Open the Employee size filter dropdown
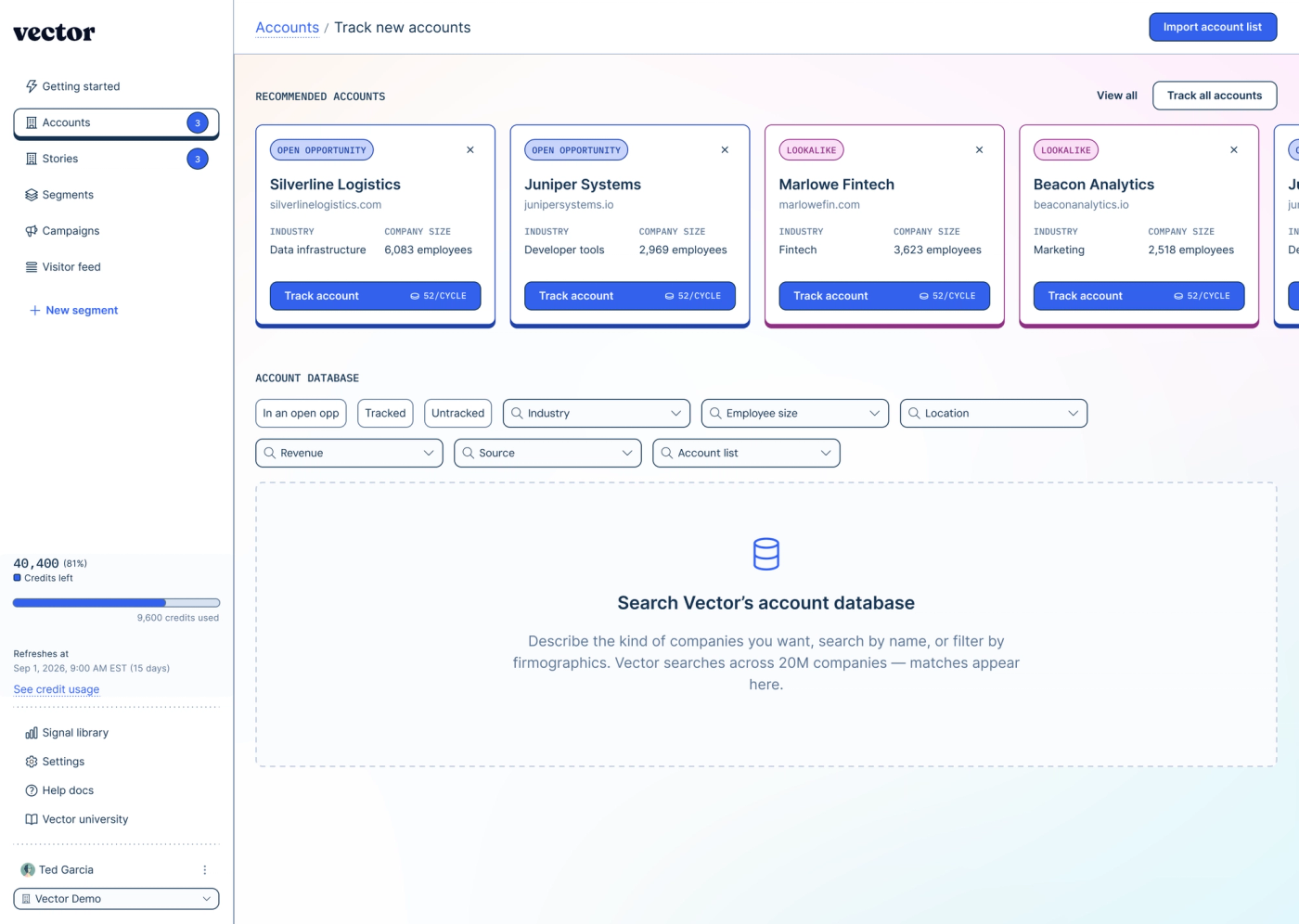 click(x=795, y=413)
